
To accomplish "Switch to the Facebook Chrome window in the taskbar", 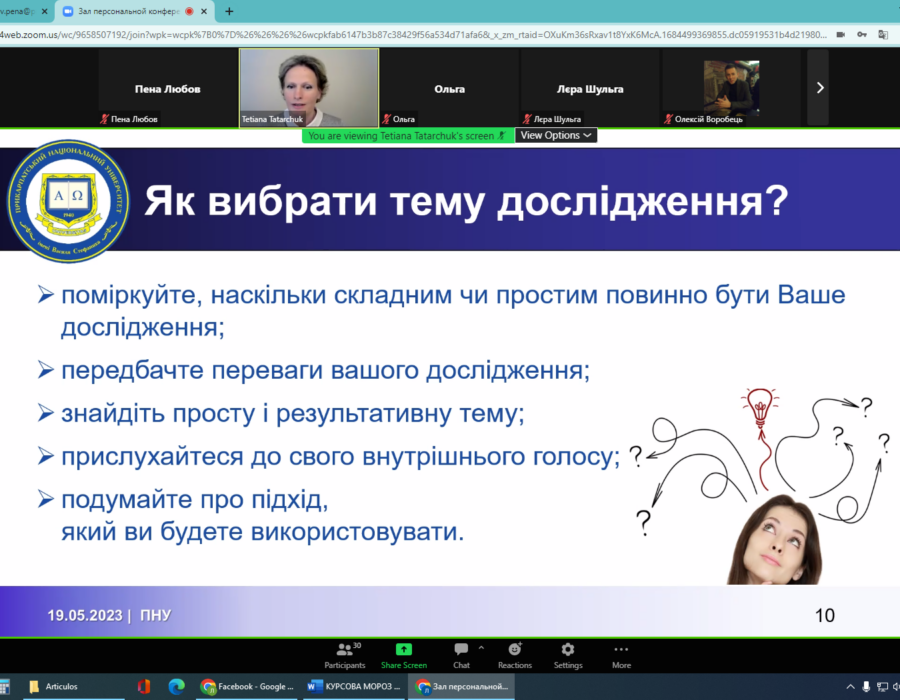I will [x=248, y=686].
